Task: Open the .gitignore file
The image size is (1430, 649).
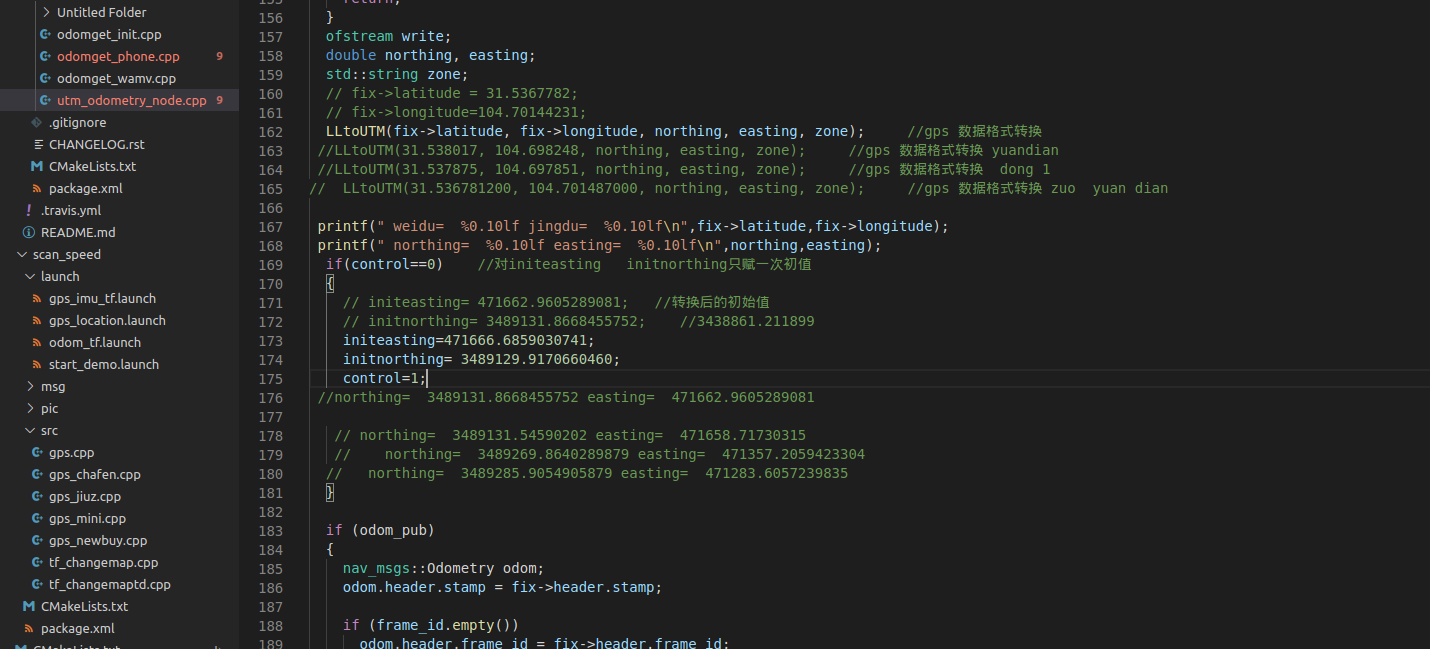Action: (77, 122)
